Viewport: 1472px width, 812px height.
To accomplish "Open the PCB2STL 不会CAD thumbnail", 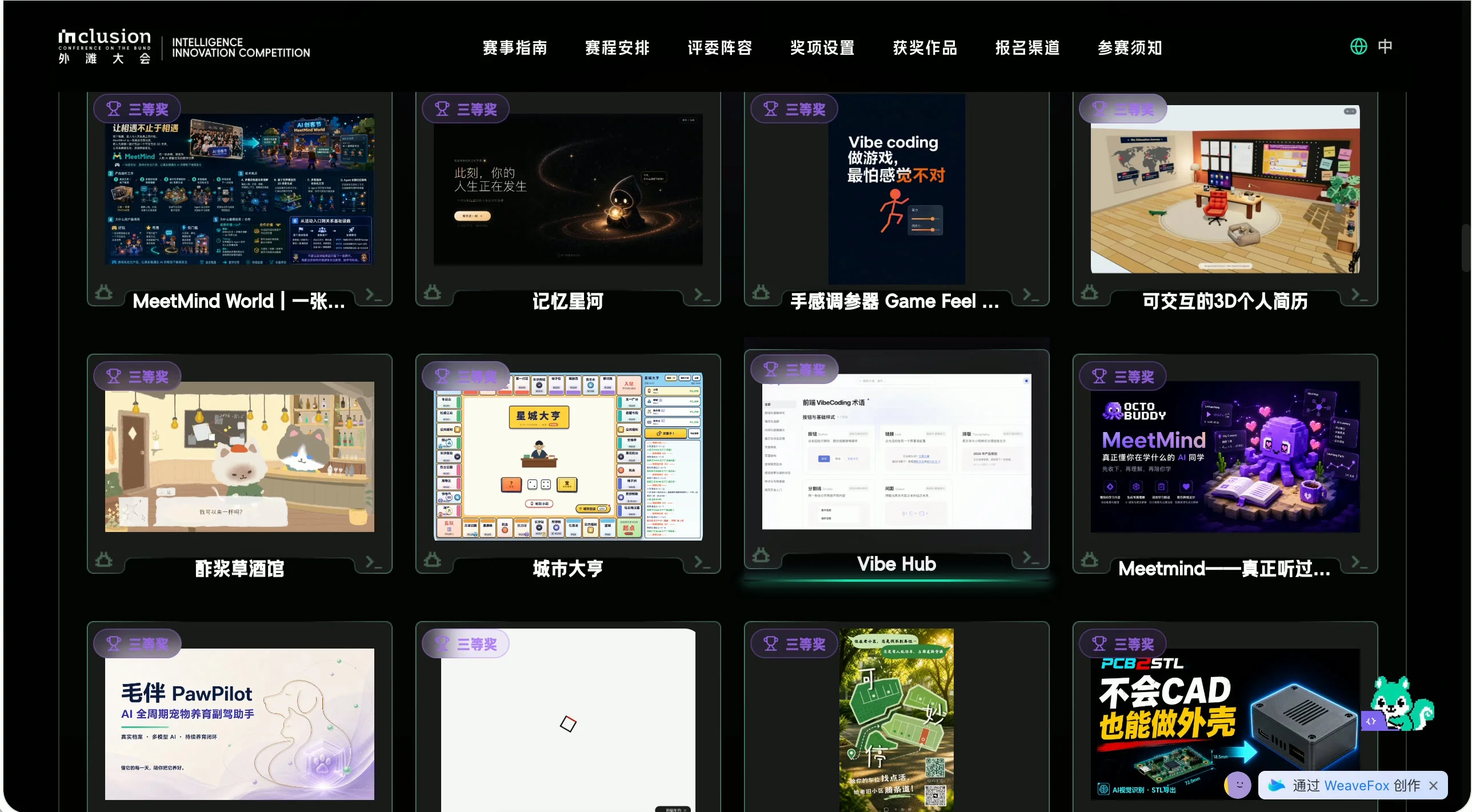I will [1225, 724].
